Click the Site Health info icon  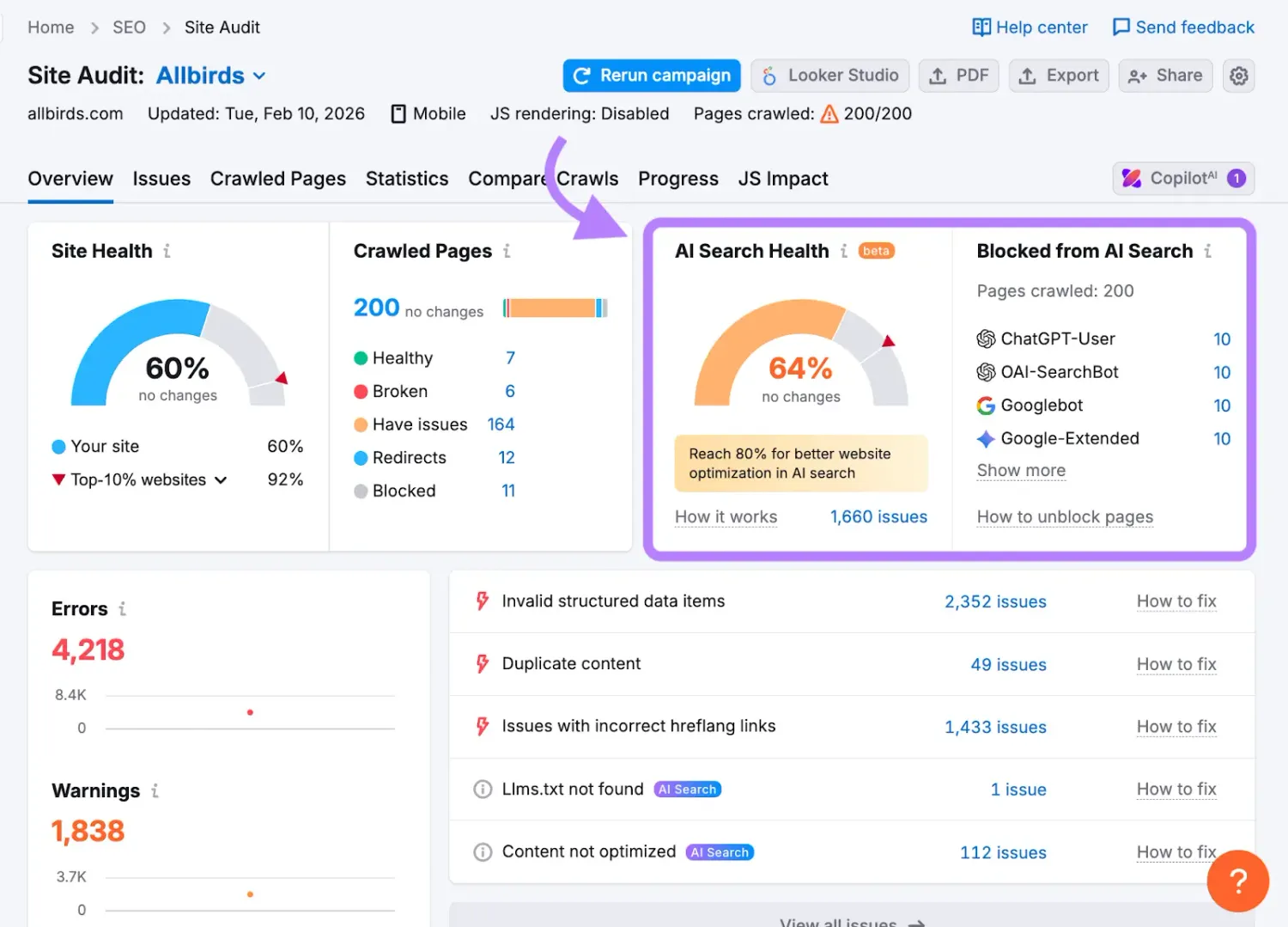click(168, 252)
